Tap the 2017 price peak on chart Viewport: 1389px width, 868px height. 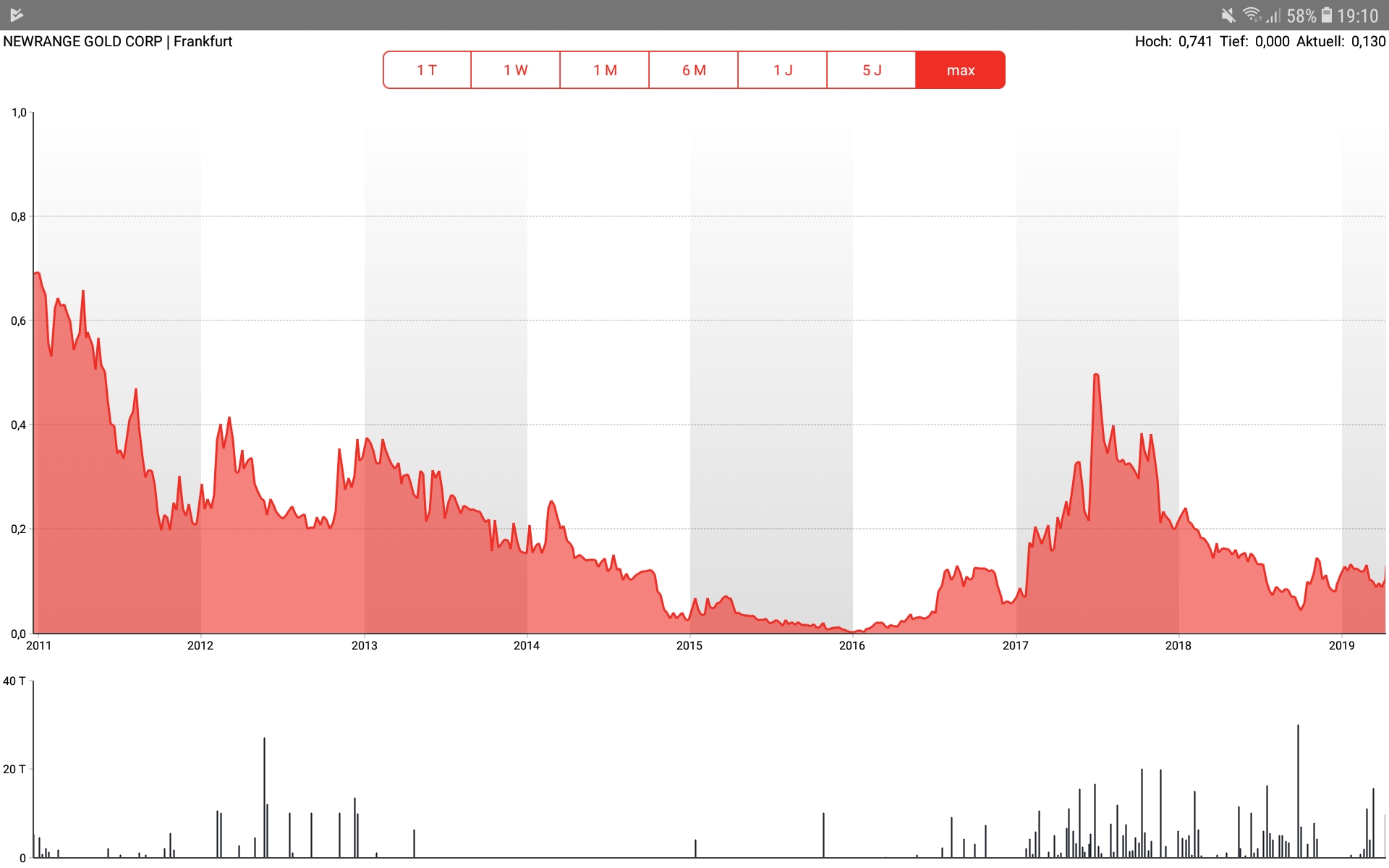[1096, 375]
